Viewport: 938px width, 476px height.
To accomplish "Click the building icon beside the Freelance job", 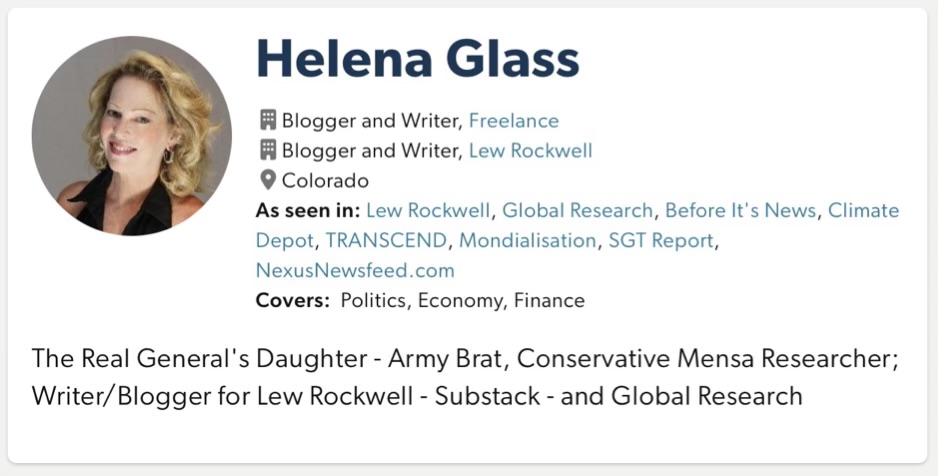I will pyautogui.click(x=267, y=121).
